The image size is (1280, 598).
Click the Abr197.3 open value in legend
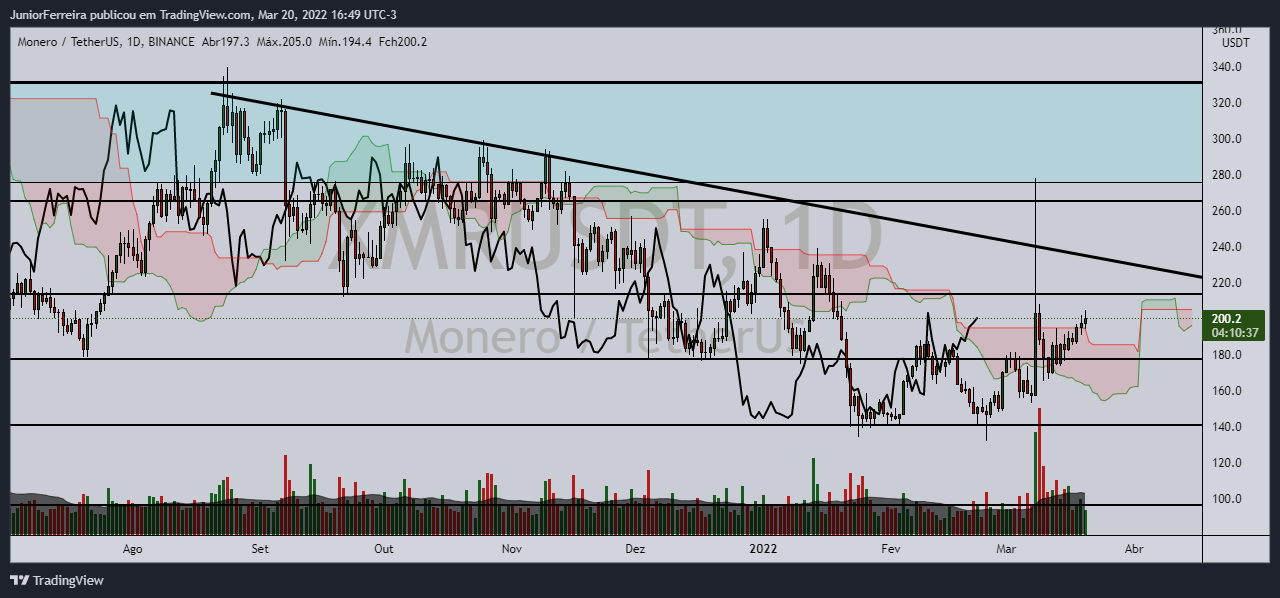pos(227,42)
